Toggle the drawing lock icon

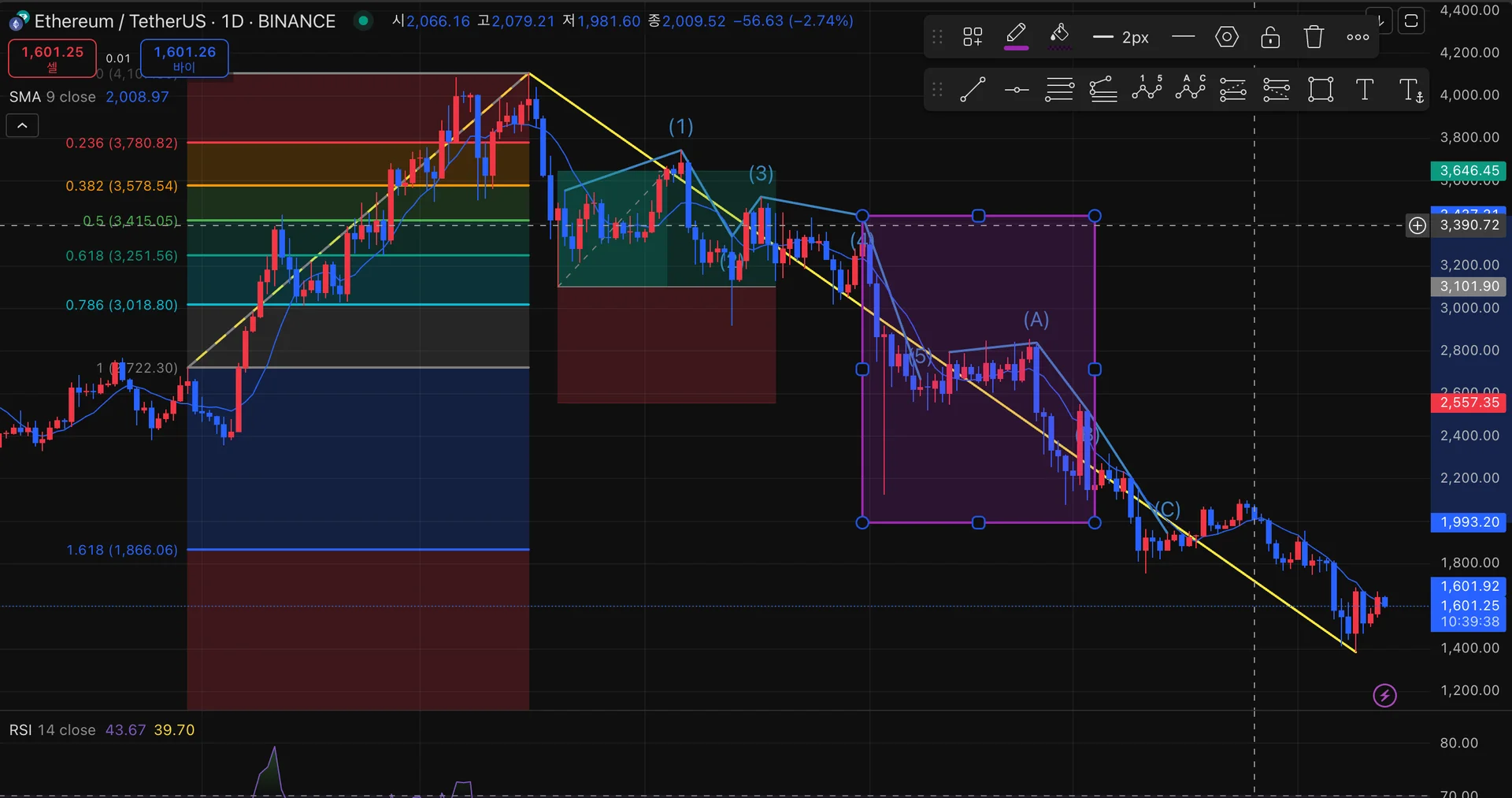point(1270,37)
